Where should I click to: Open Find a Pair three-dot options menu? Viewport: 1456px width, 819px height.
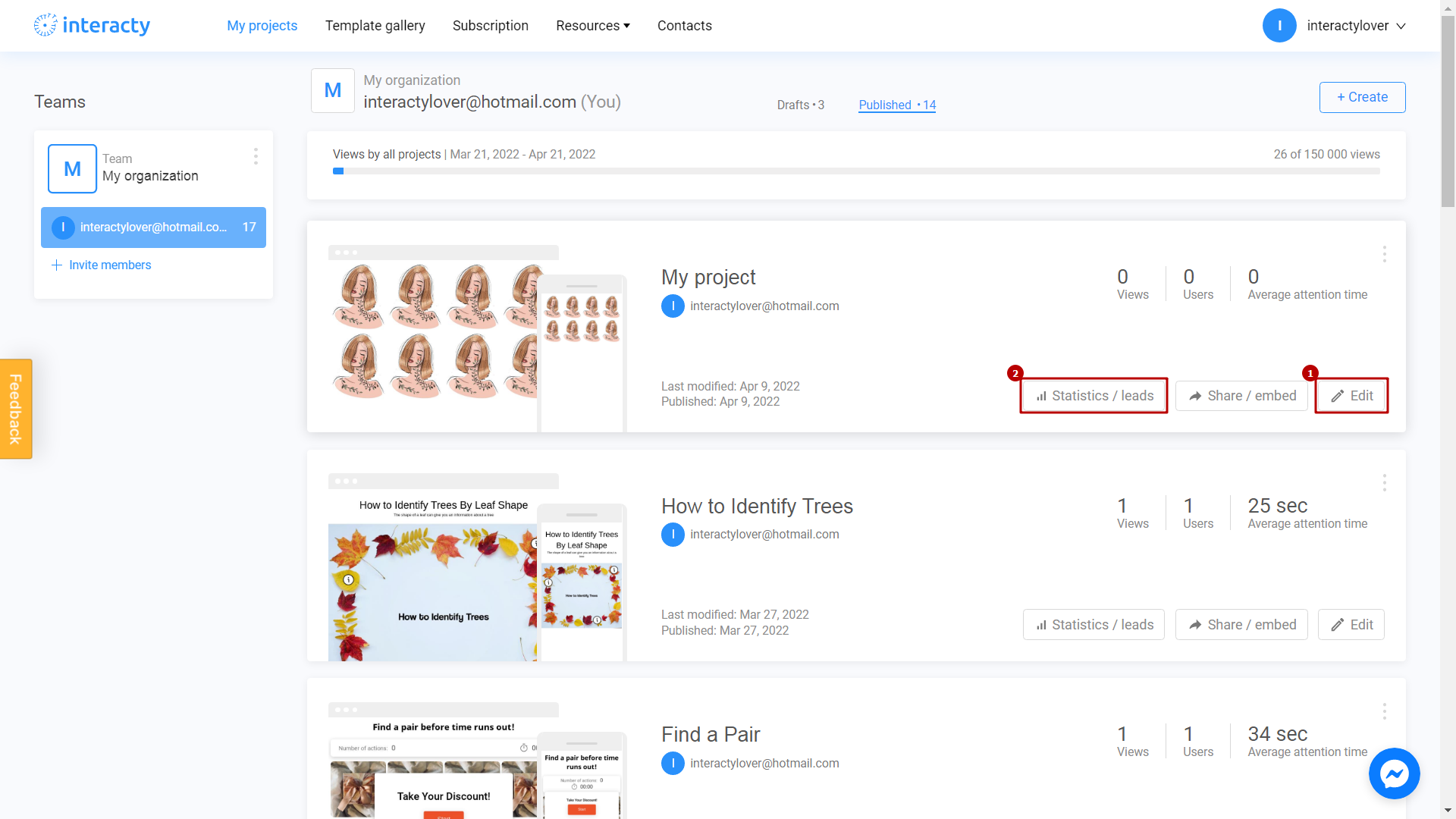tap(1384, 711)
